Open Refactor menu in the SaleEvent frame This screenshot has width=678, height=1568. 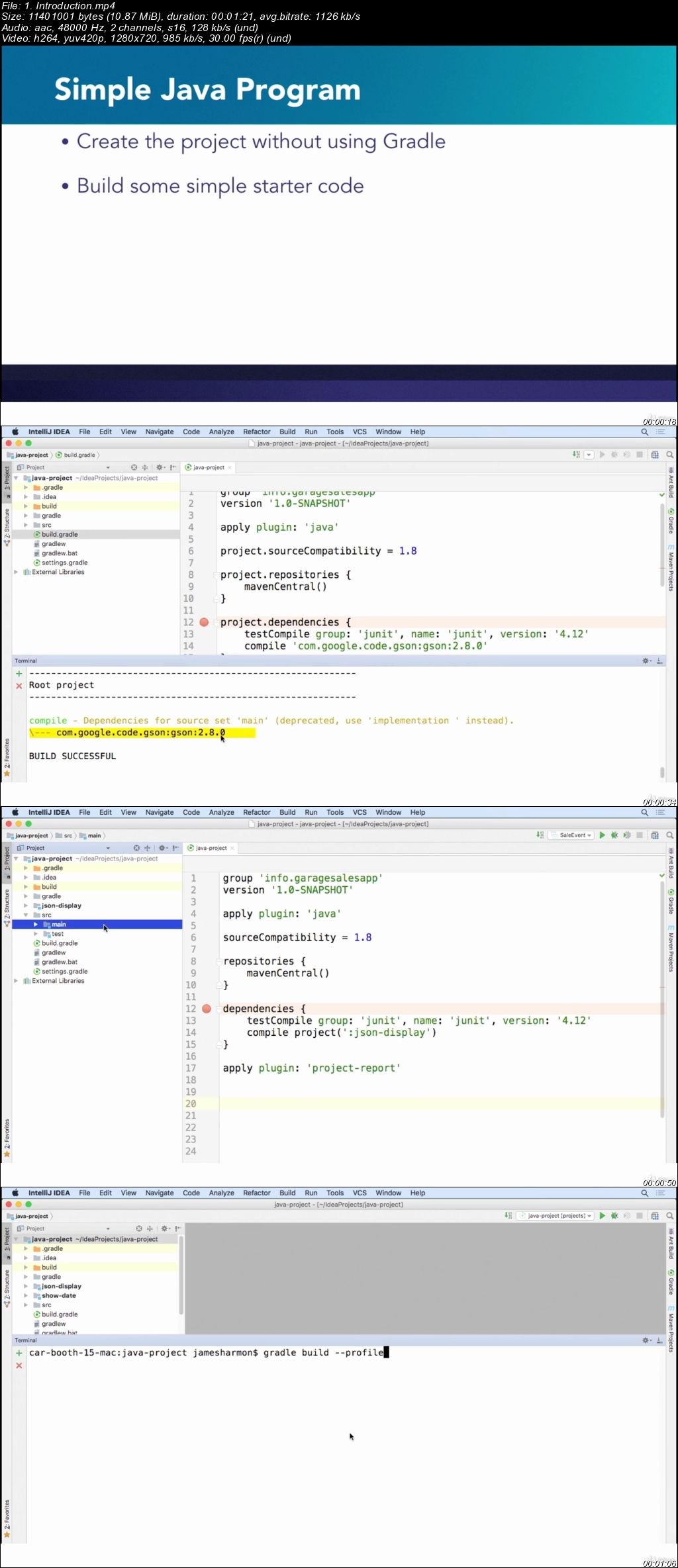(256, 812)
